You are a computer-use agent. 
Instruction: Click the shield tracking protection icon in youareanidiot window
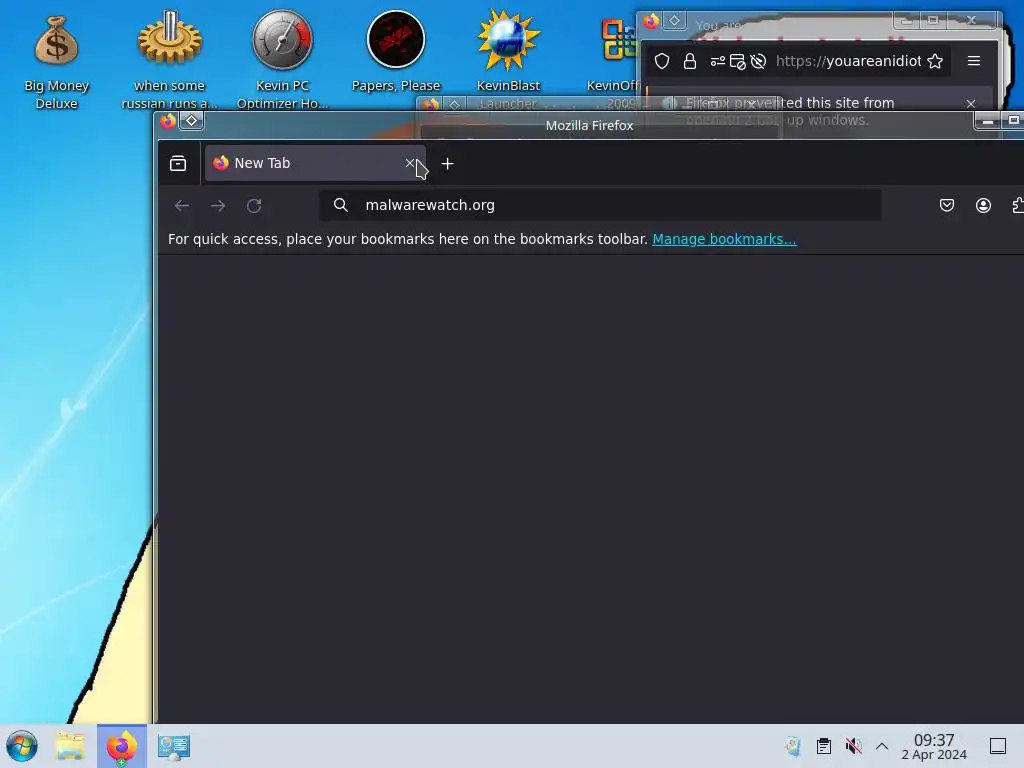662,61
